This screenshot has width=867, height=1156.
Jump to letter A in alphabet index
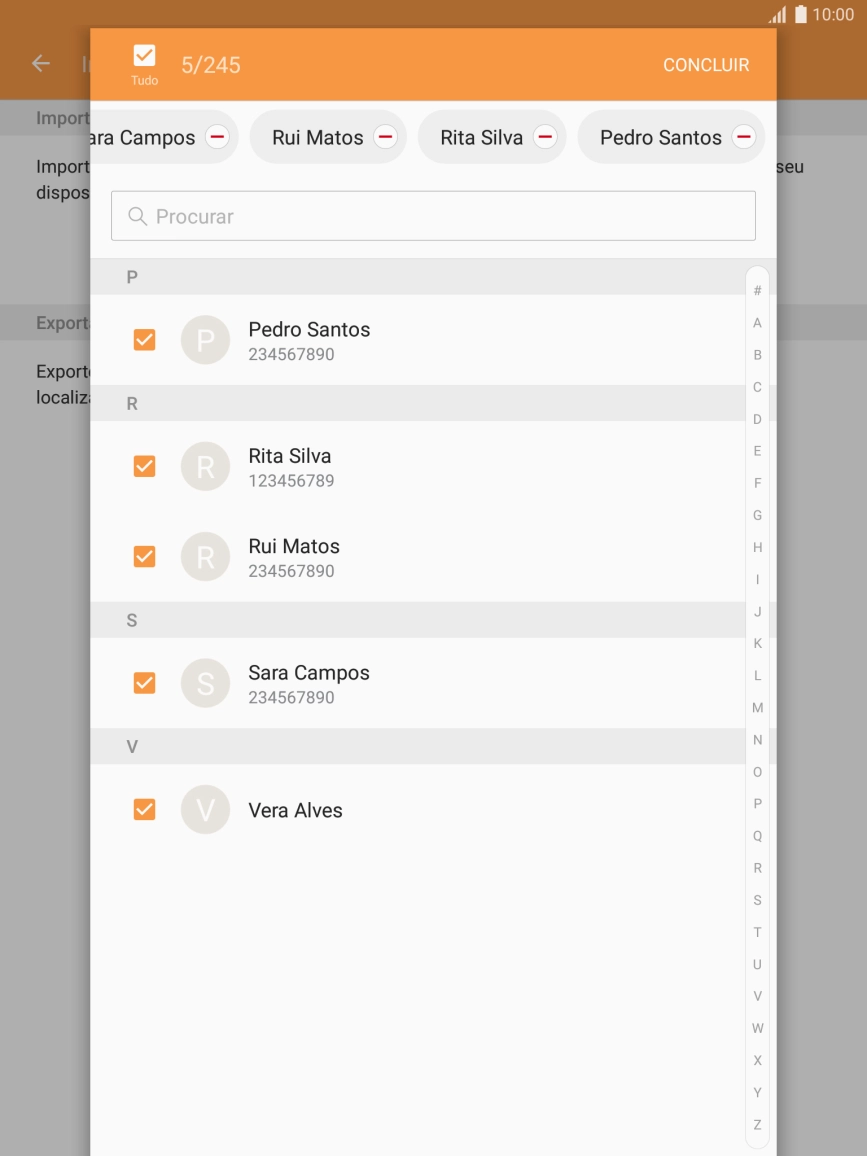point(757,323)
